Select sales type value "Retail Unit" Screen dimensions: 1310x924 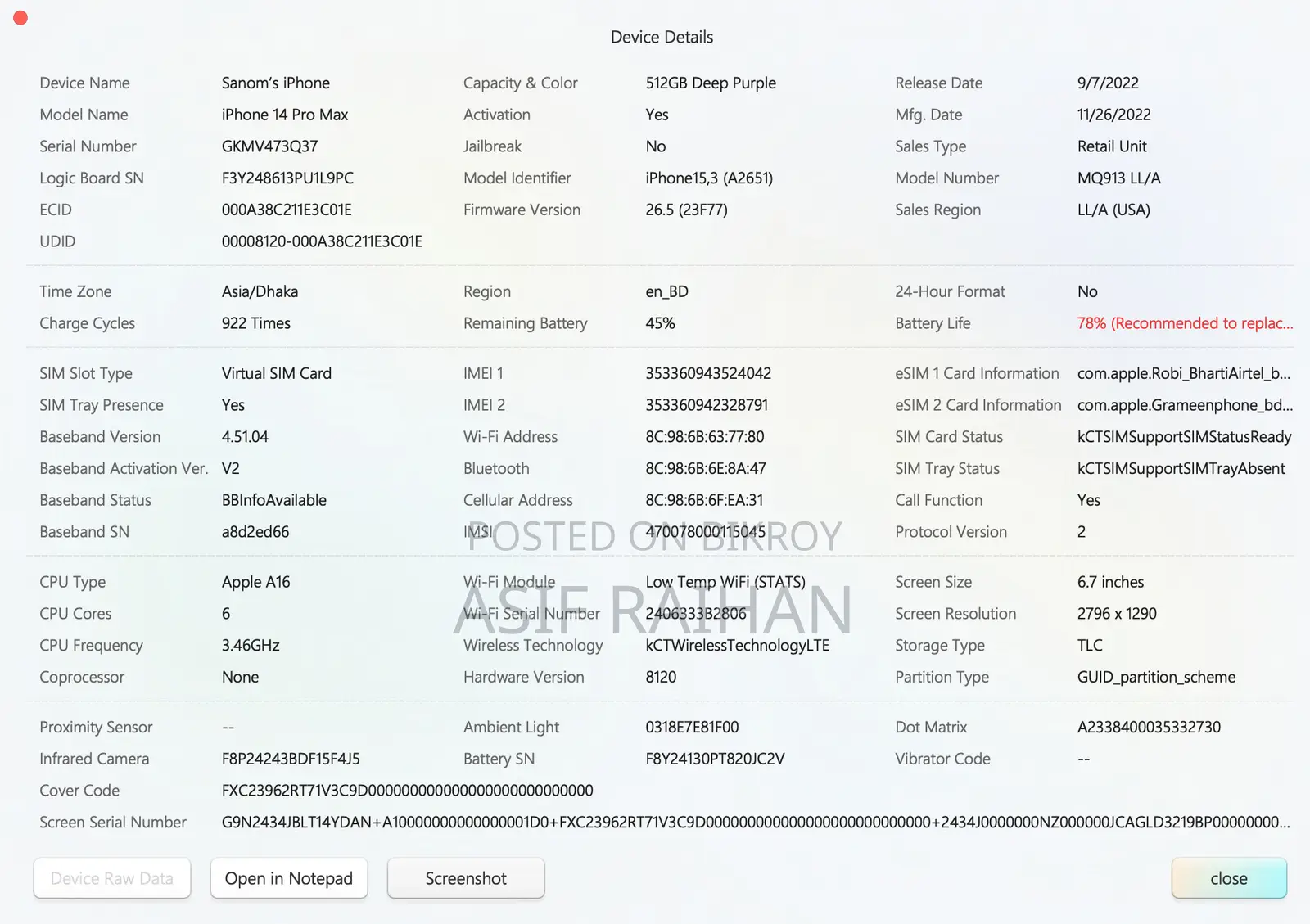(x=1112, y=146)
